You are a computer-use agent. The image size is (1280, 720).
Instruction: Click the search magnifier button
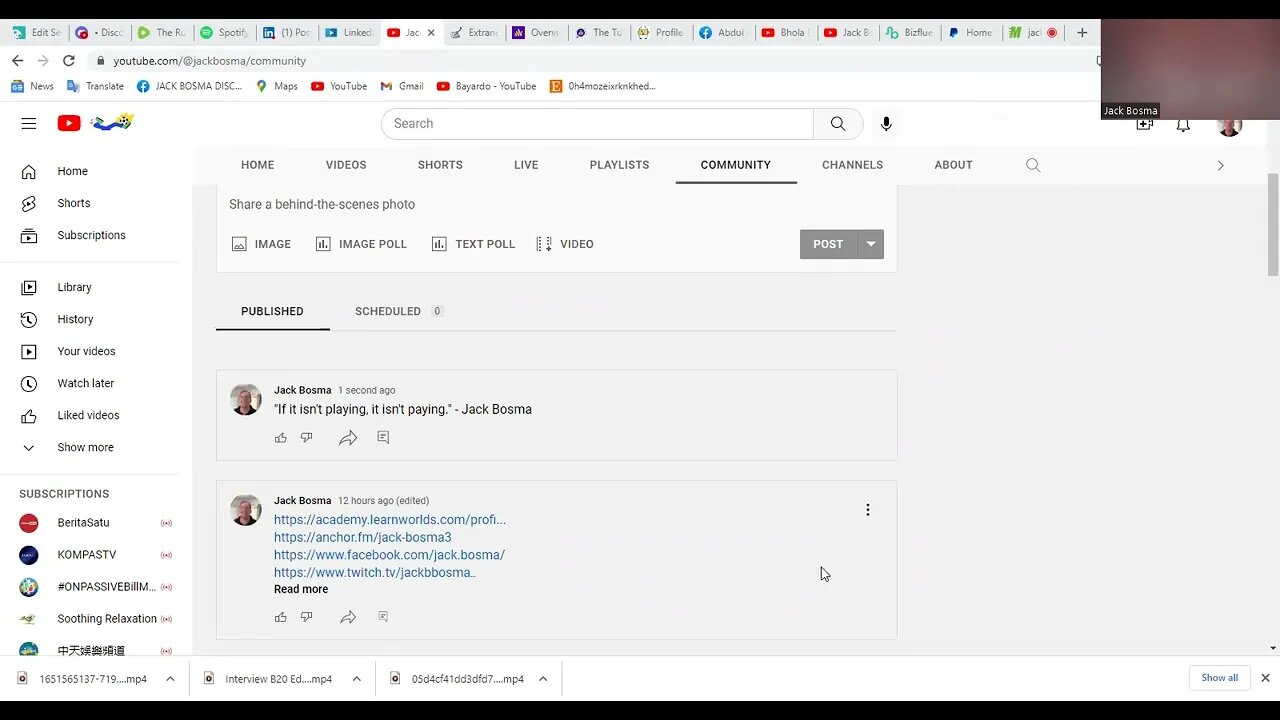(x=838, y=124)
